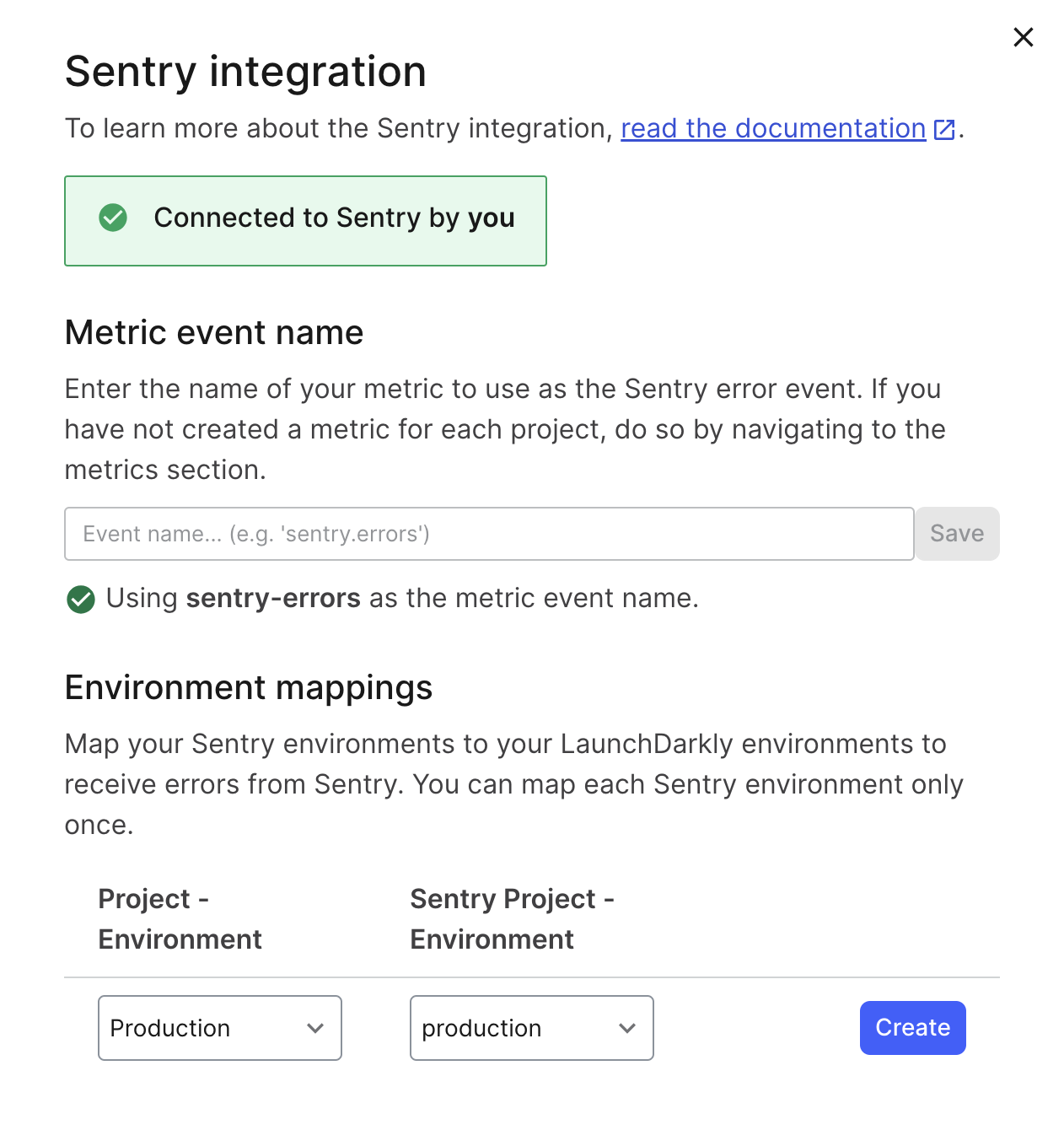Screen dimensions: 1064x1130
Task: Select the Project - Environment column header
Action: pyautogui.click(x=180, y=918)
